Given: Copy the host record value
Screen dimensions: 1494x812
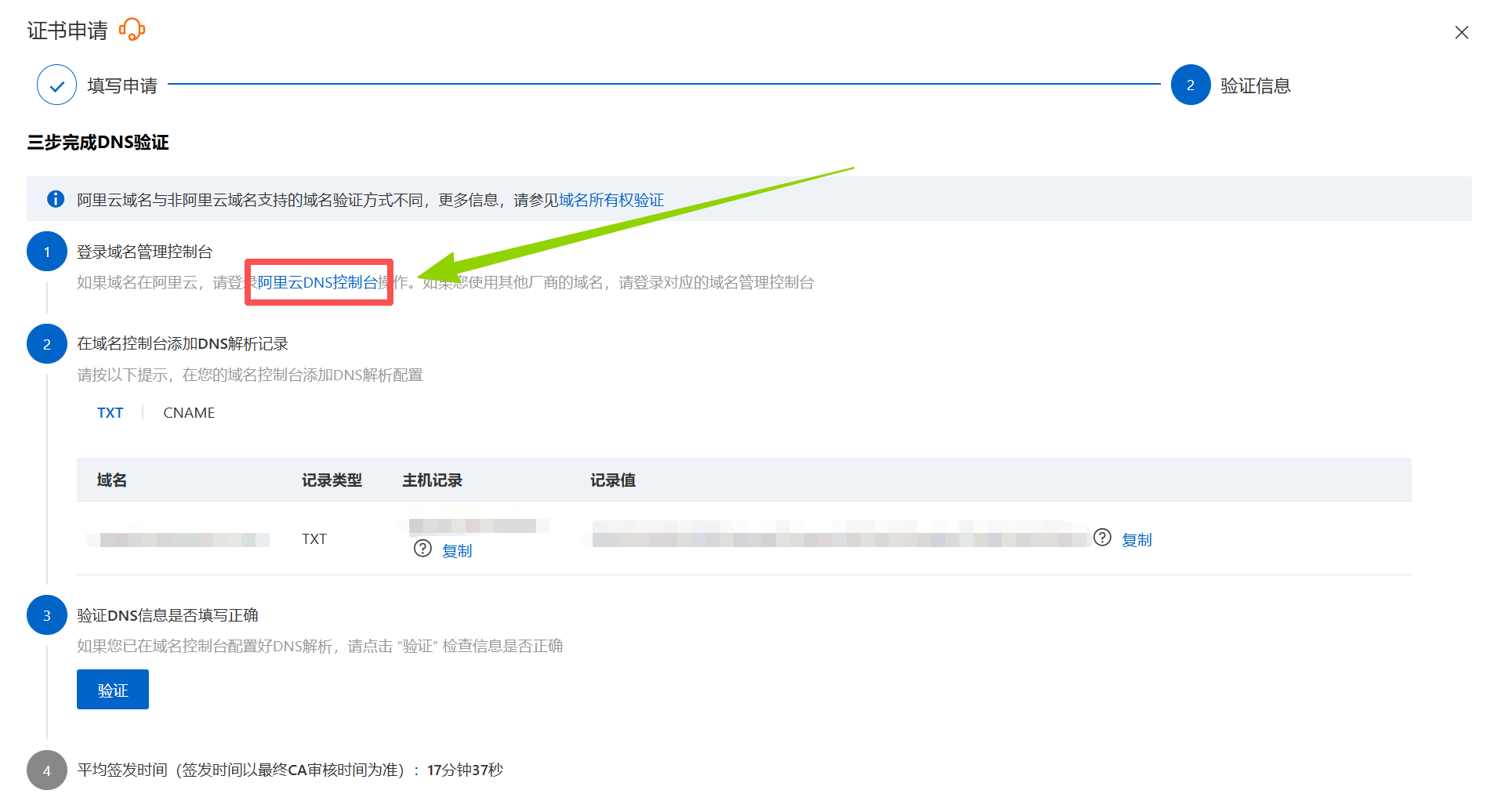Looking at the screenshot, I should (457, 551).
